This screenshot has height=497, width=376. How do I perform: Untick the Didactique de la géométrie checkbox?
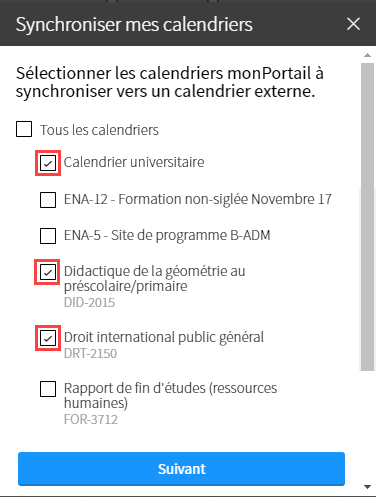click(48, 272)
